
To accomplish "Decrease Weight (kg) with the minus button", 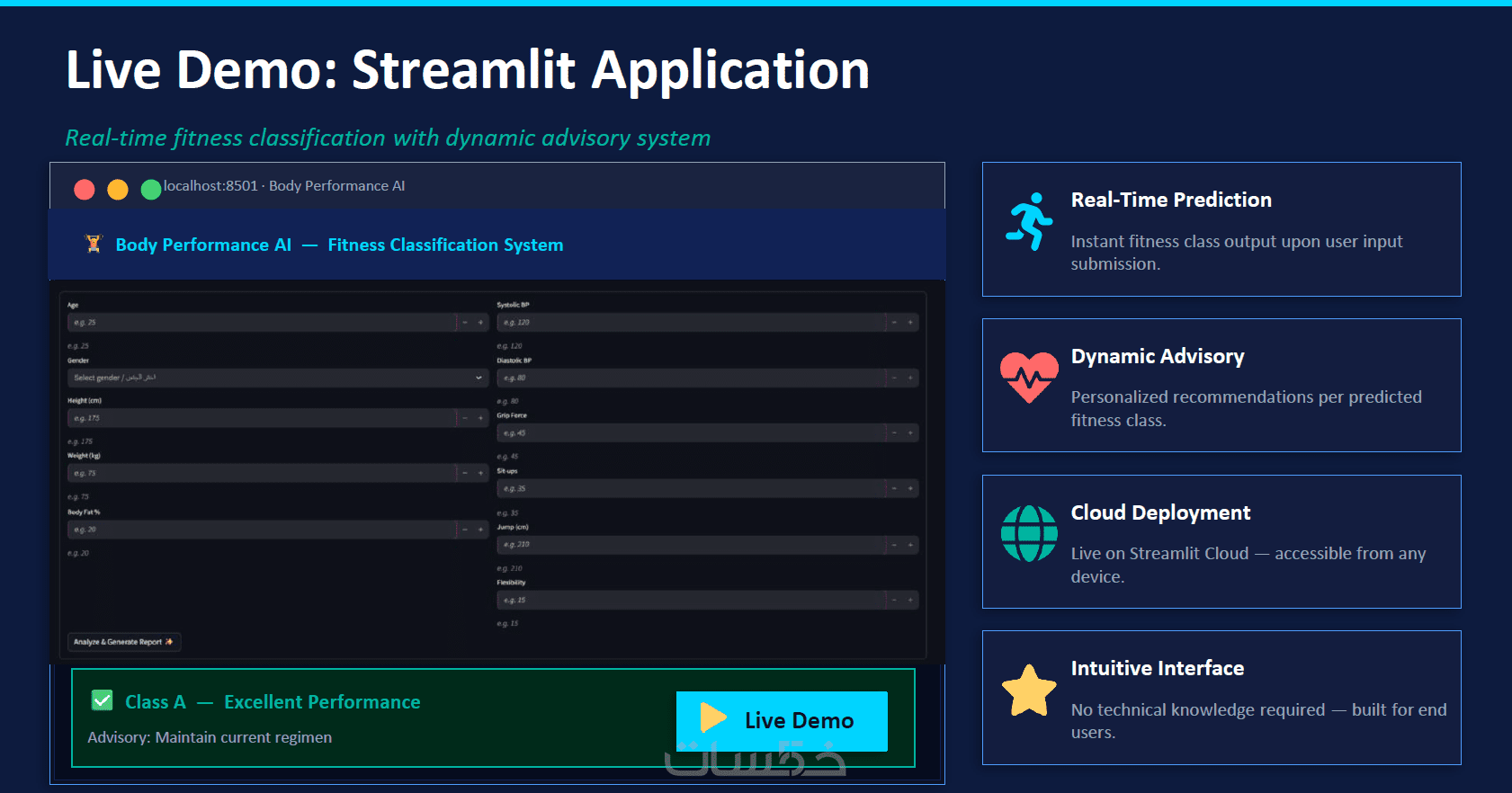I will tap(465, 473).
